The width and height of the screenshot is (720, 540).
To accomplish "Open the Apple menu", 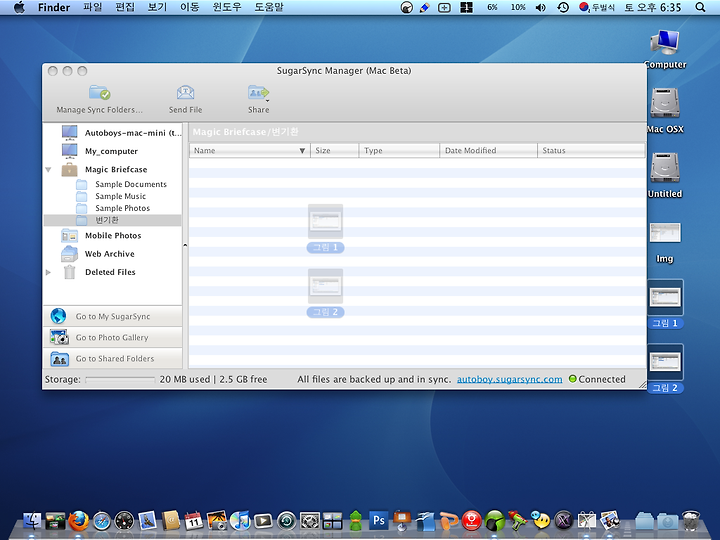I will 19,7.
